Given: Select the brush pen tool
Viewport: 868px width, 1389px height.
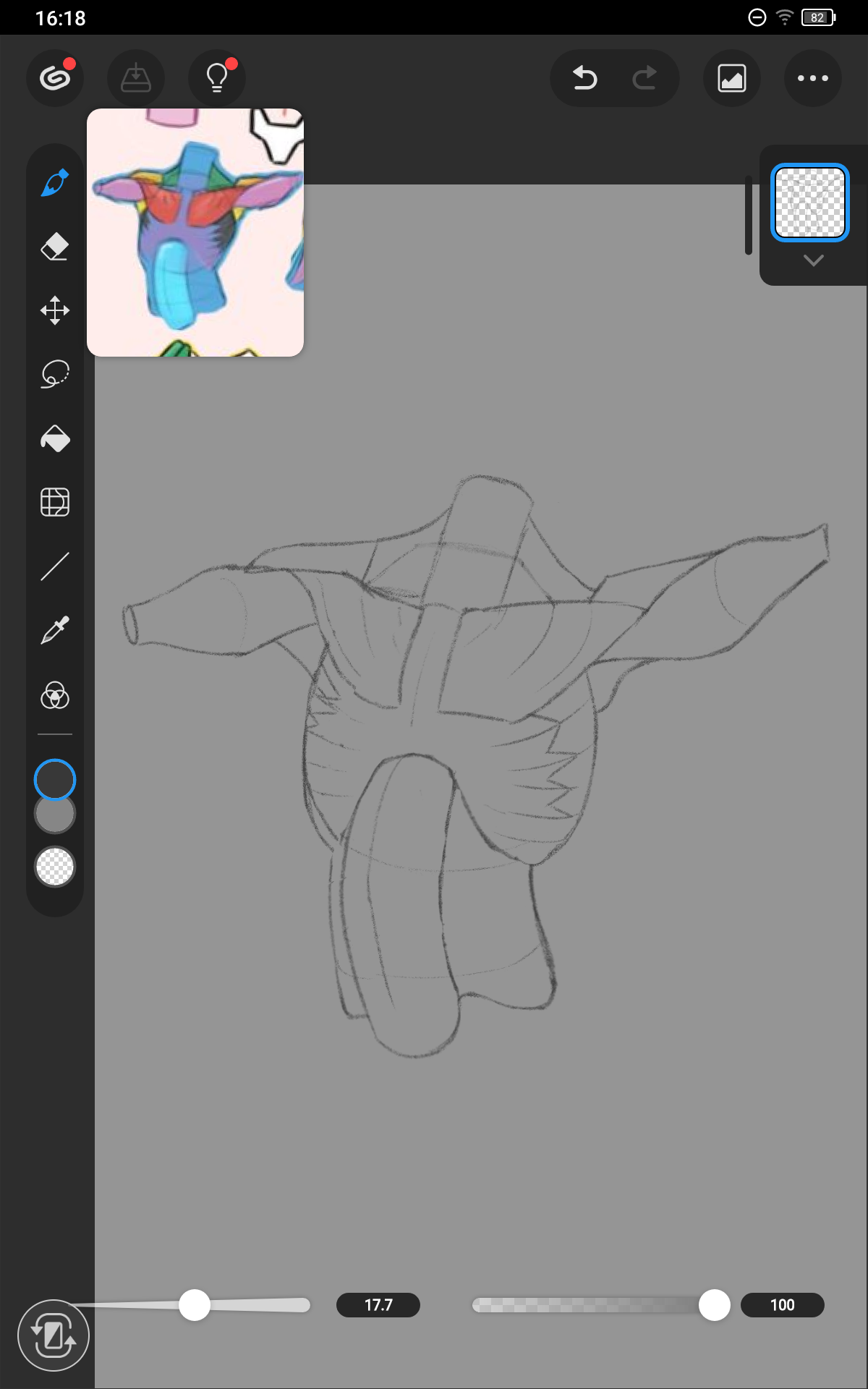Looking at the screenshot, I should 55,183.
